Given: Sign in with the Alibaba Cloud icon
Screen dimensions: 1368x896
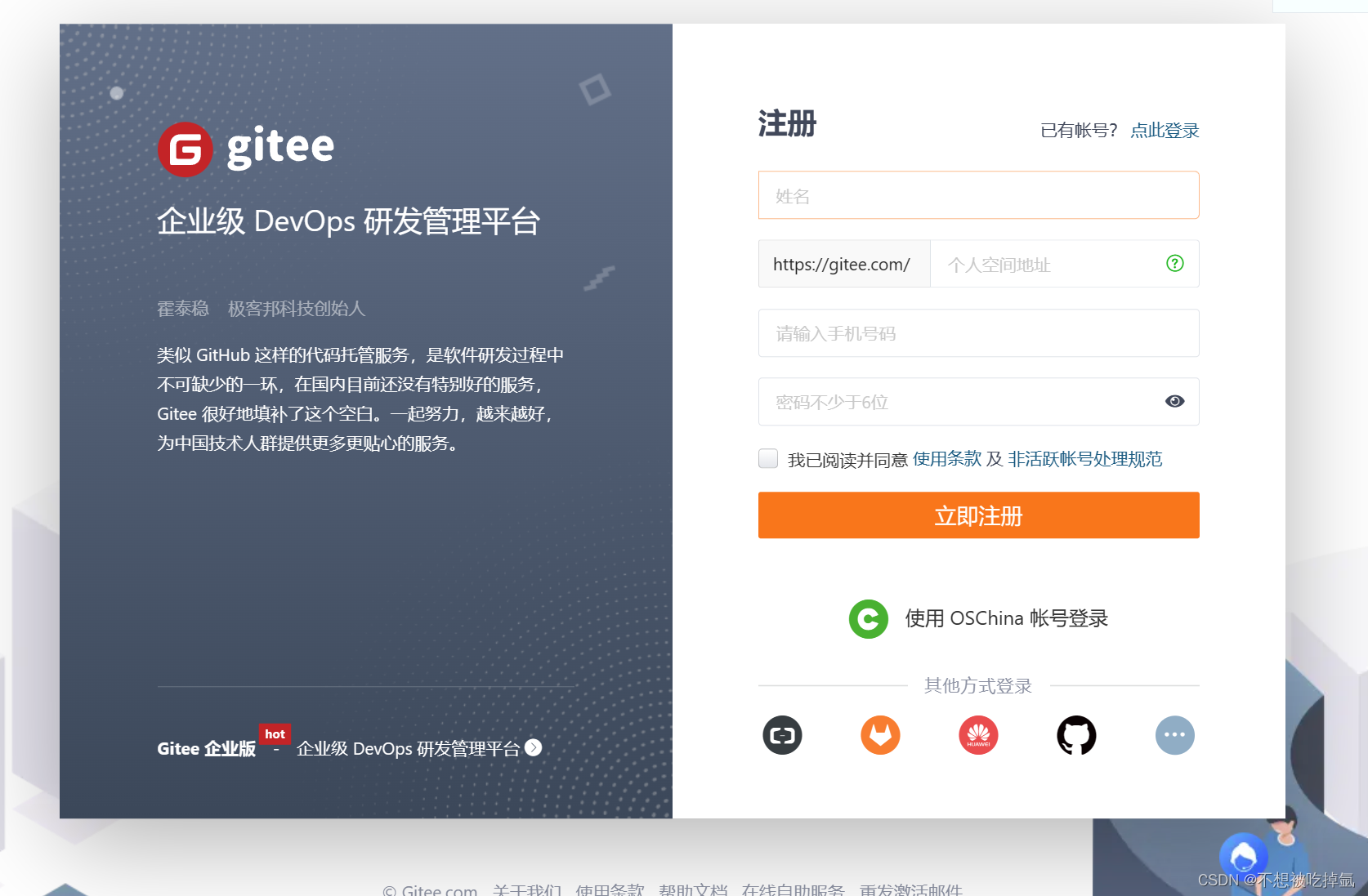Looking at the screenshot, I should (x=782, y=735).
